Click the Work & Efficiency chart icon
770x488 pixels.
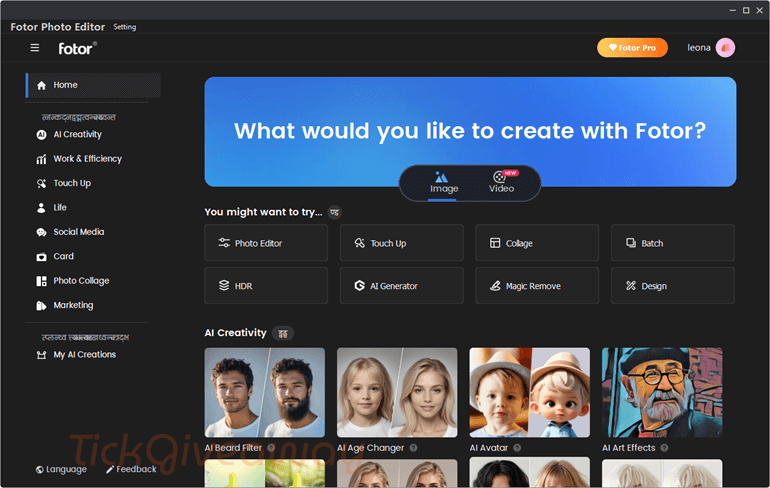(41, 159)
